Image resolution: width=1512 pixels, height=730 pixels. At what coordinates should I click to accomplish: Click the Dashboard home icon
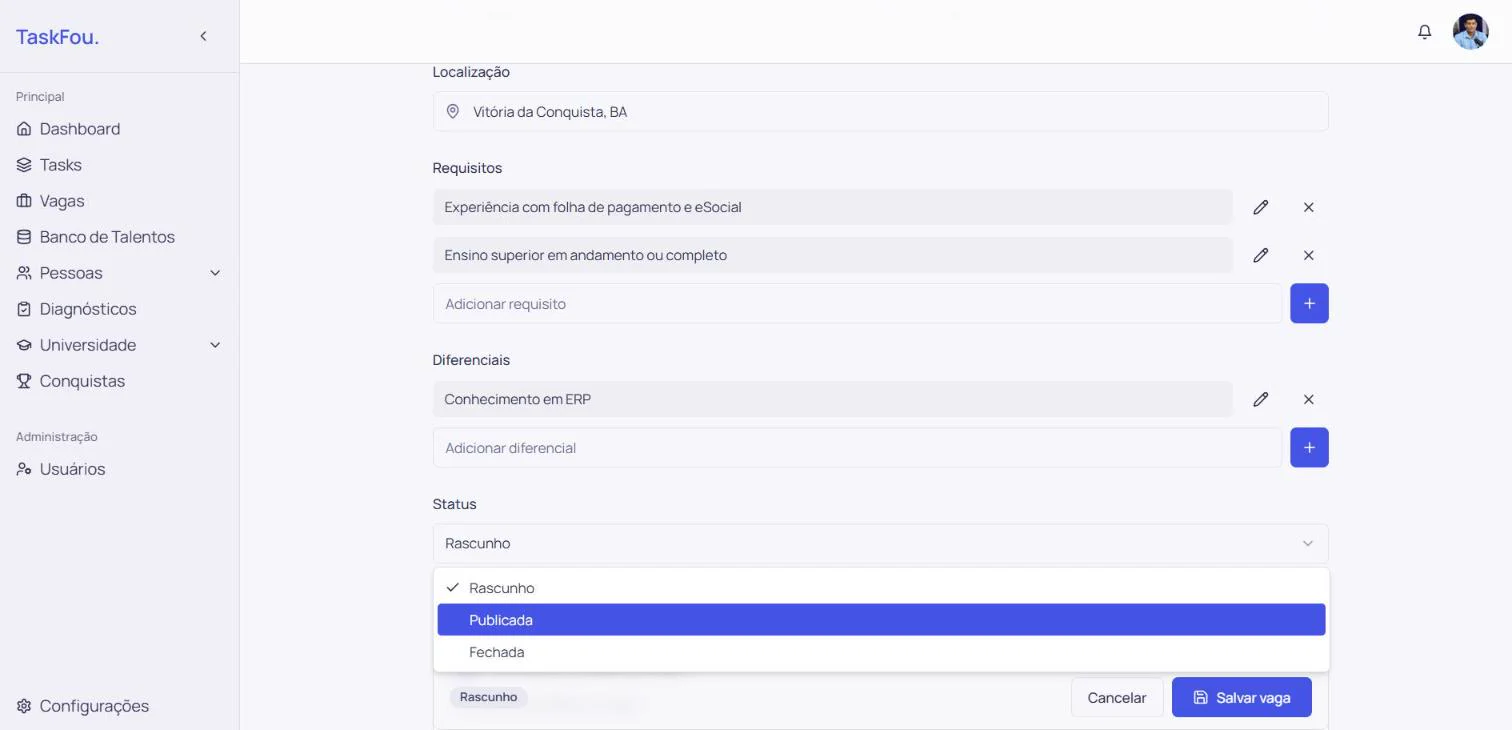point(24,129)
